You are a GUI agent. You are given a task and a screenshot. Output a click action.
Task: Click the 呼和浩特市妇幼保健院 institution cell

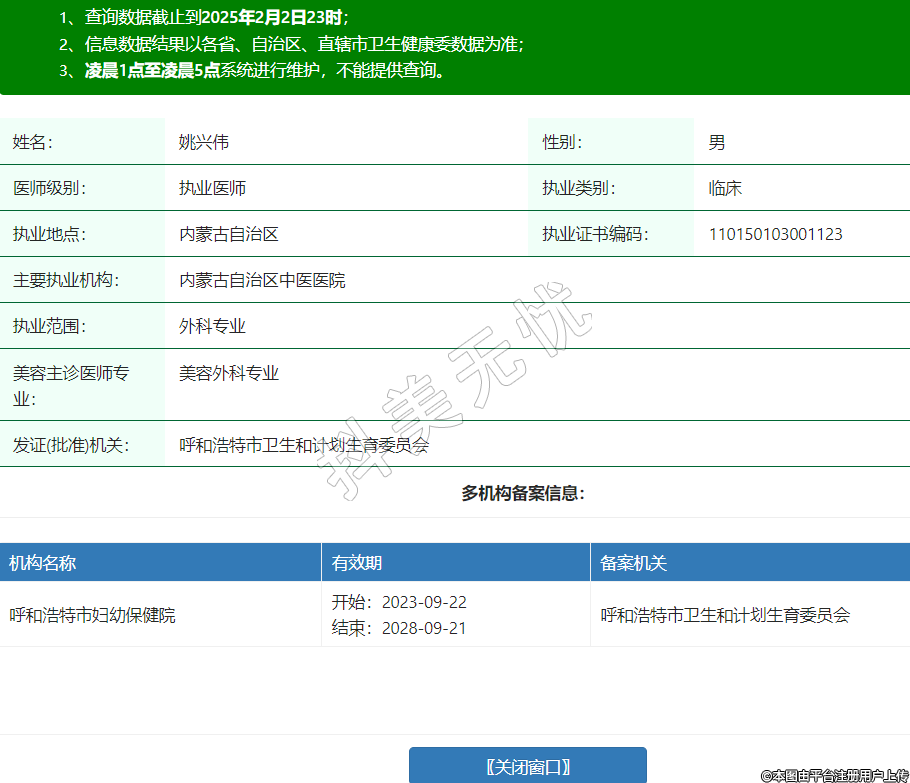point(93,615)
